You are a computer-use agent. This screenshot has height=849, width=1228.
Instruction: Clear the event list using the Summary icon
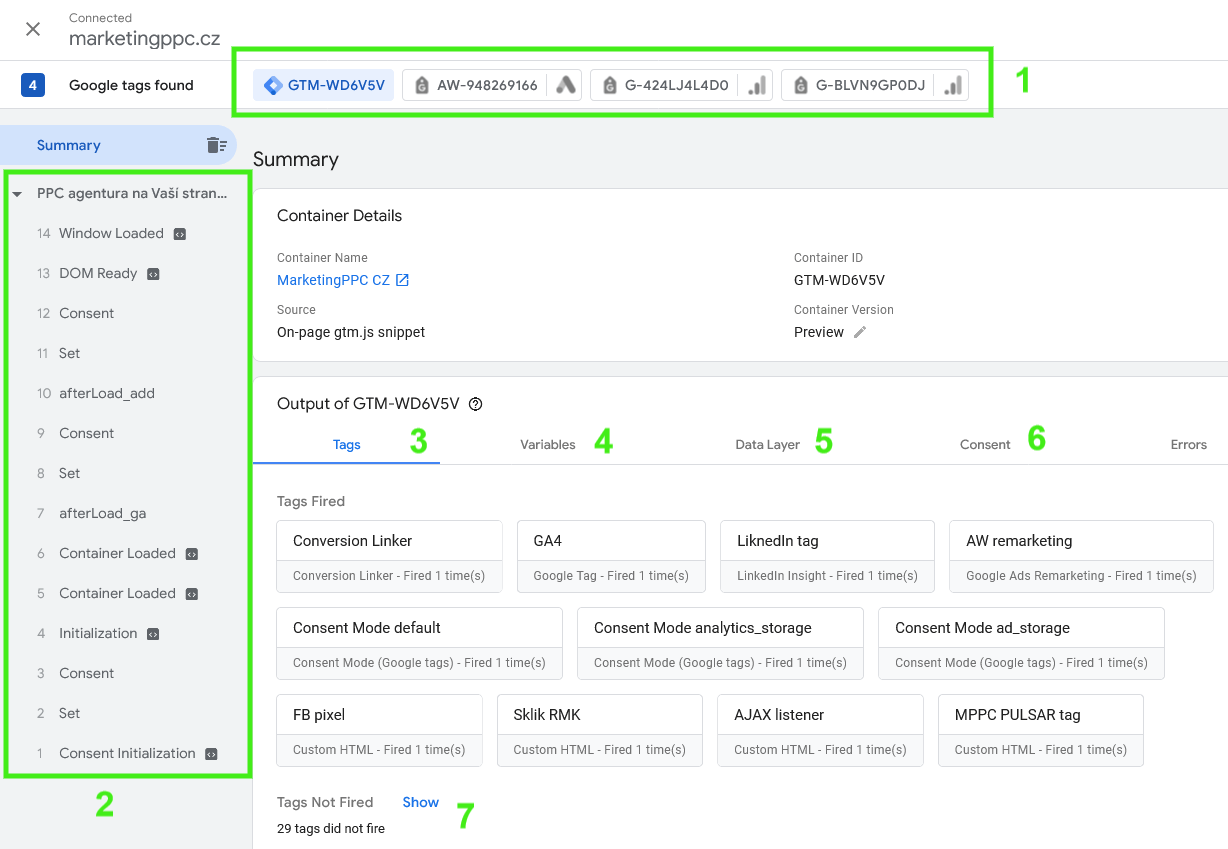pyautogui.click(x=216, y=145)
